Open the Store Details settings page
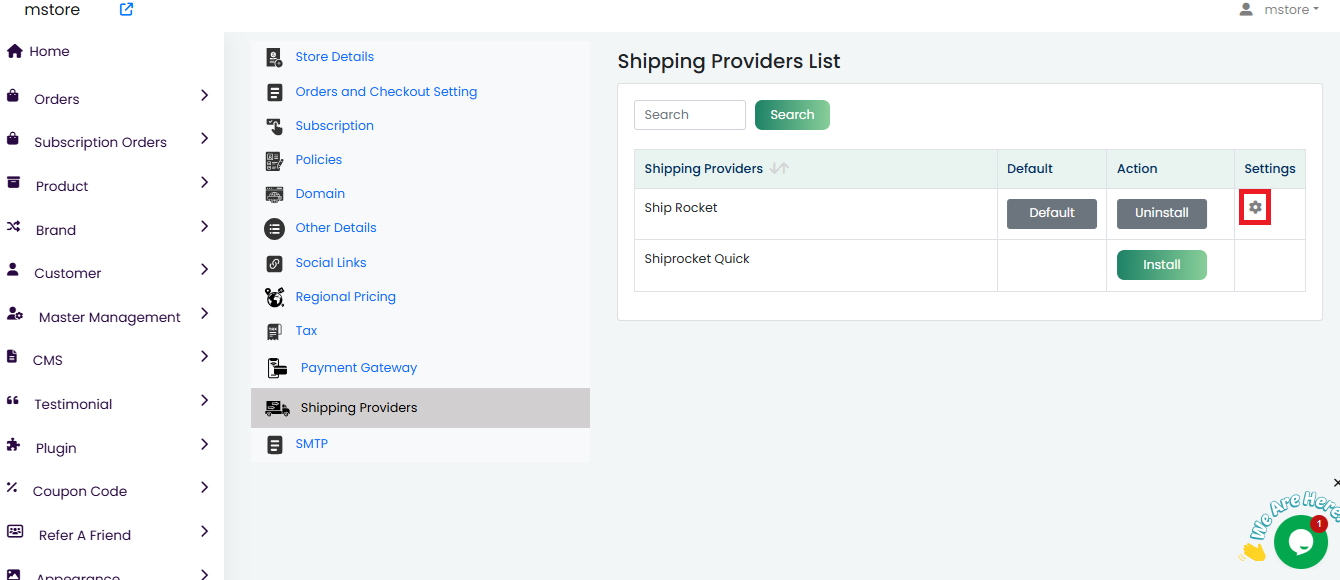 tap(334, 57)
